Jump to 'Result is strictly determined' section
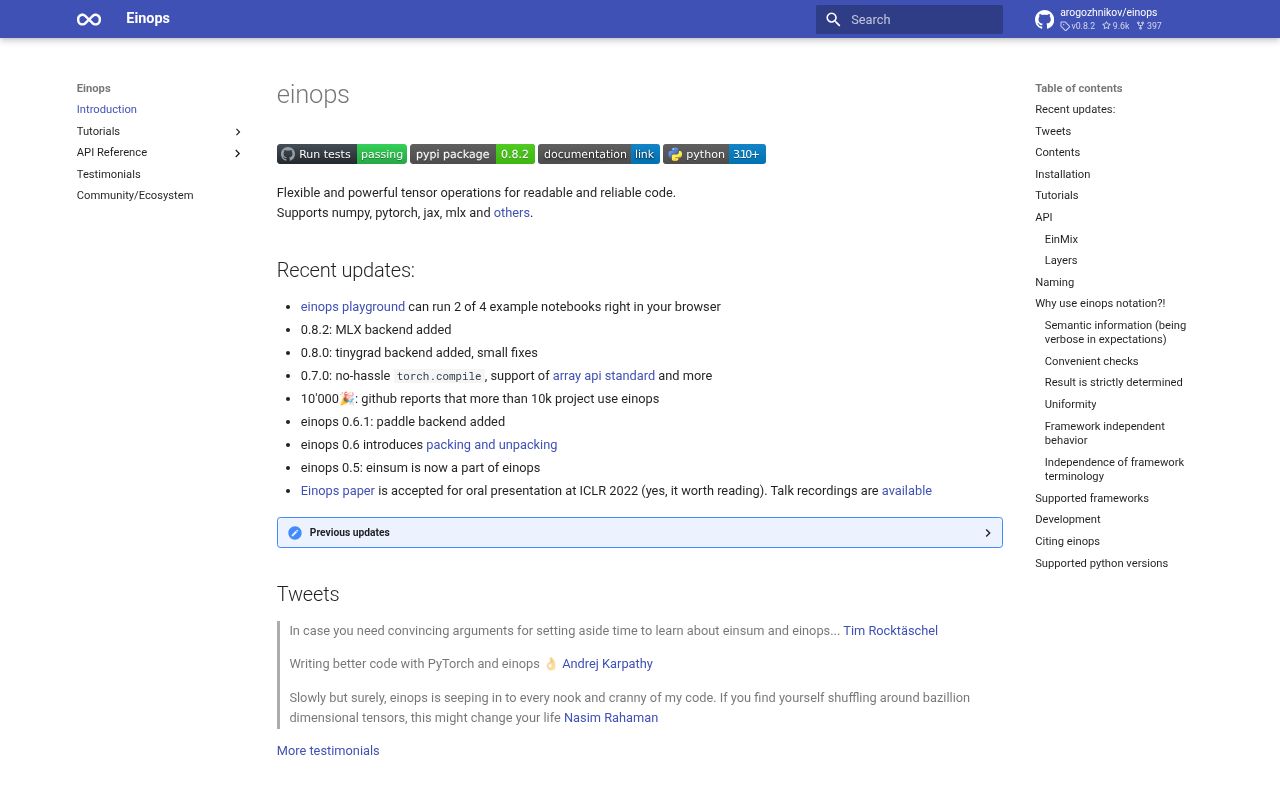Viewport: 1280px width, 800px height. pos(1113,382)
